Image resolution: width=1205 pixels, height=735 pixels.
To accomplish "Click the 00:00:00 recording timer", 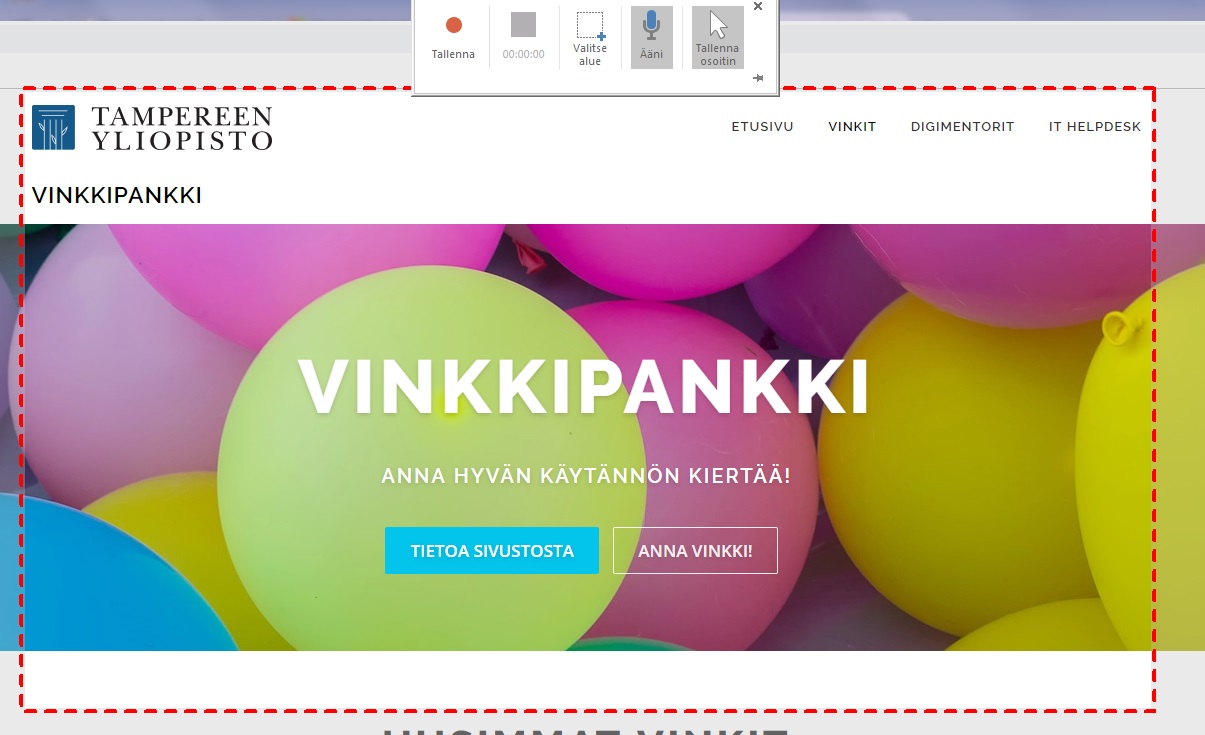I will point(523,54).
